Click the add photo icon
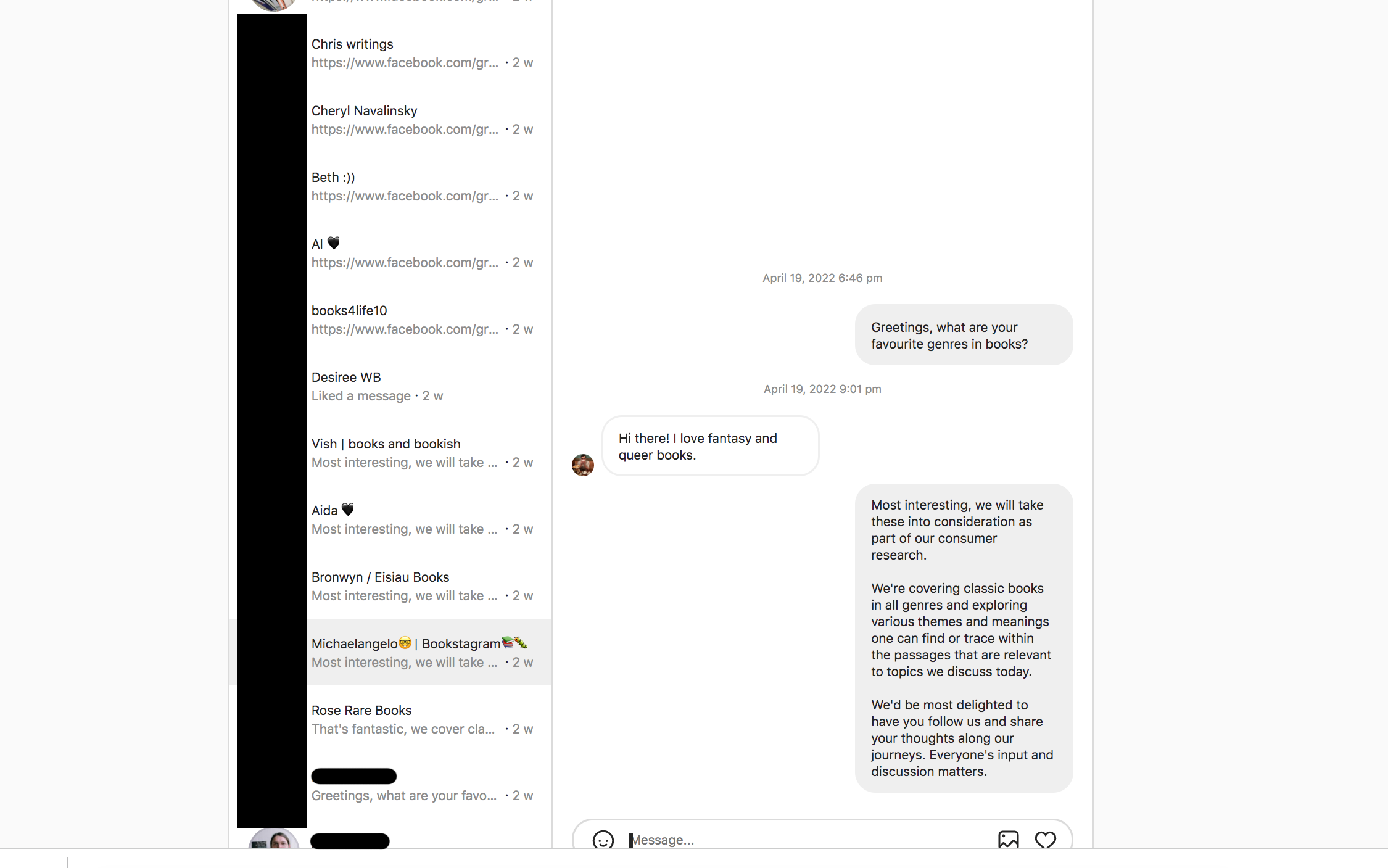1388x868 pixels. (x=1008, y=840)
